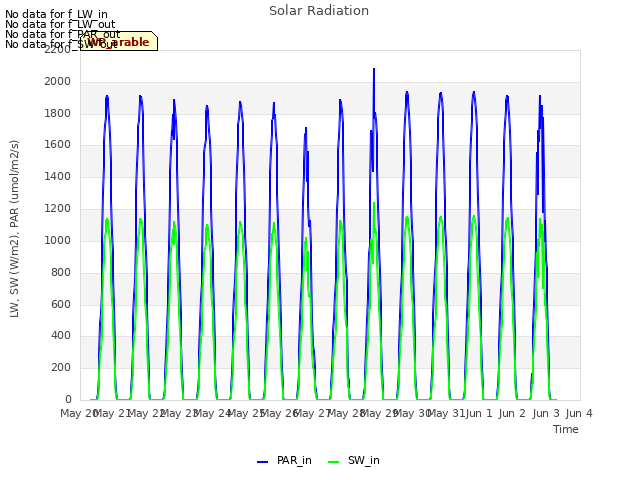
Task: Click the 800 y-axis tick label
Action: pyautogui.click(x=61, y=272)
